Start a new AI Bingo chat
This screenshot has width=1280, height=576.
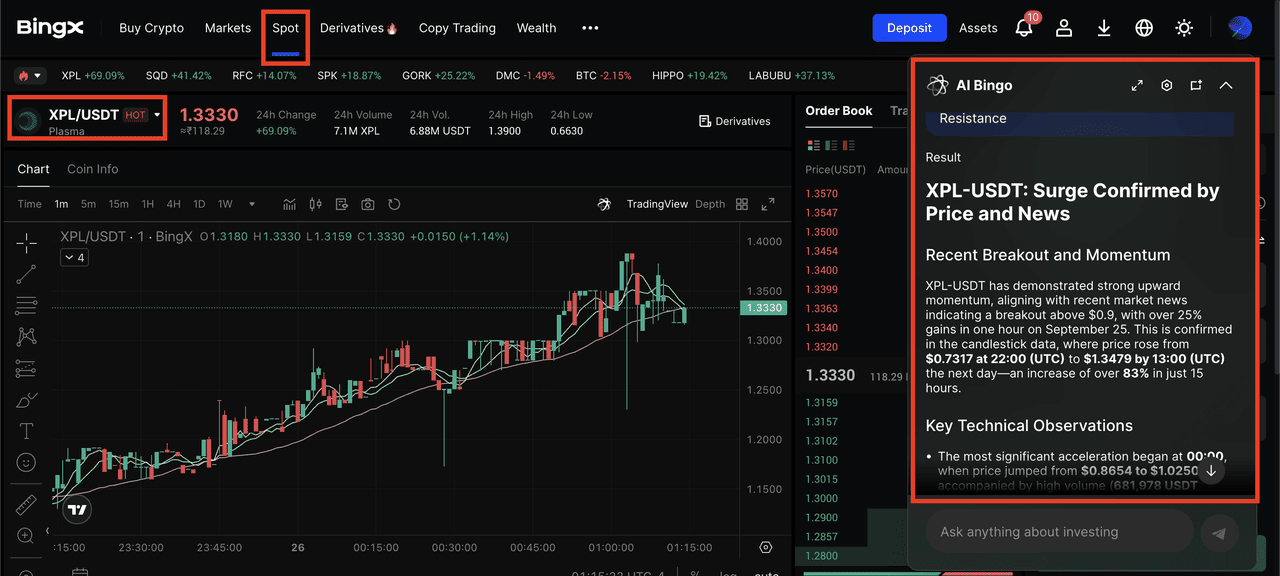1196,85
